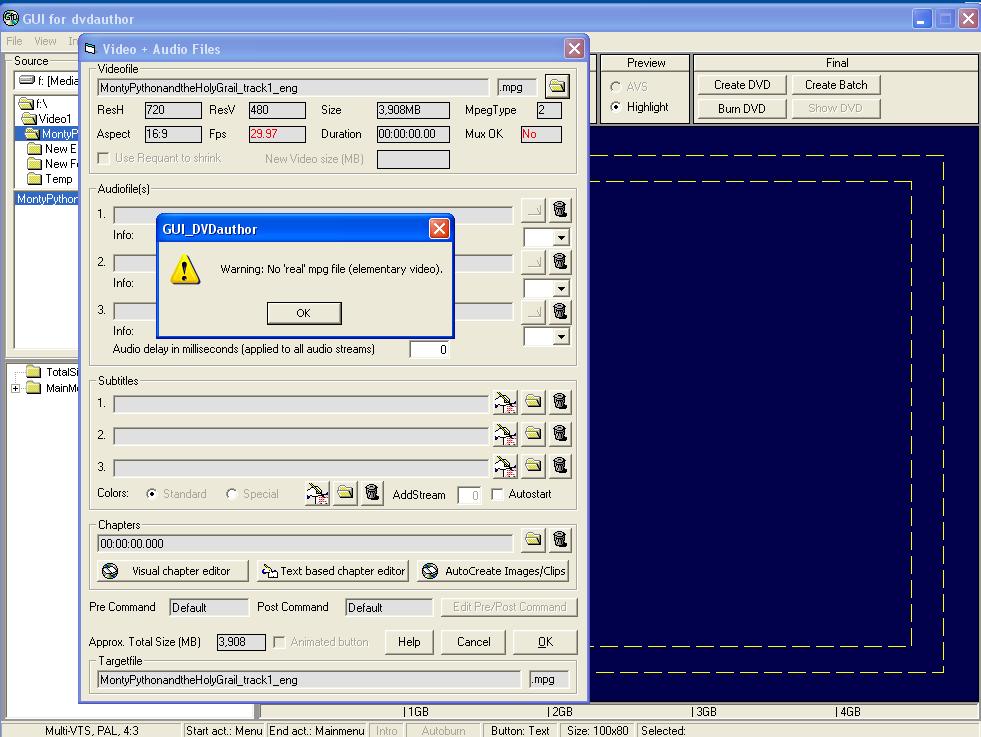Click the Video + Audio Files title icon

point(90,49)
